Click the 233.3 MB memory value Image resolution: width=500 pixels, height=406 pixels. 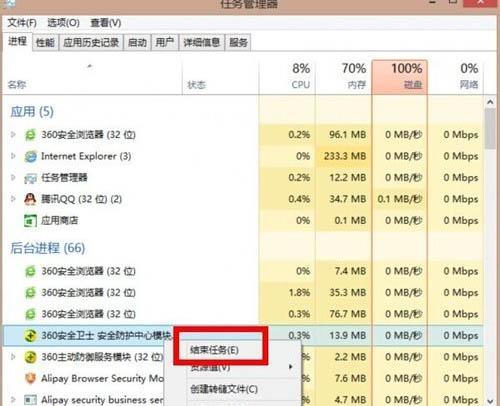tap(345, 156)
